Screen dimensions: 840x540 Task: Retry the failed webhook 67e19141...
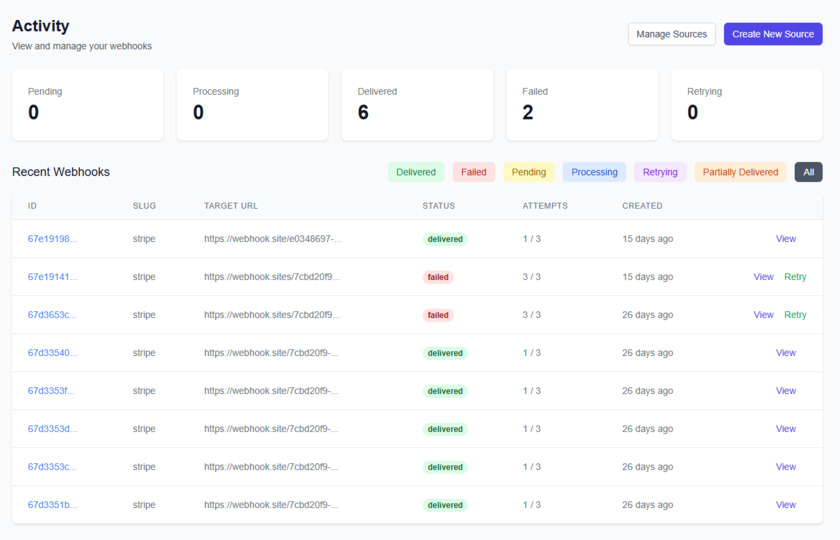795,277
